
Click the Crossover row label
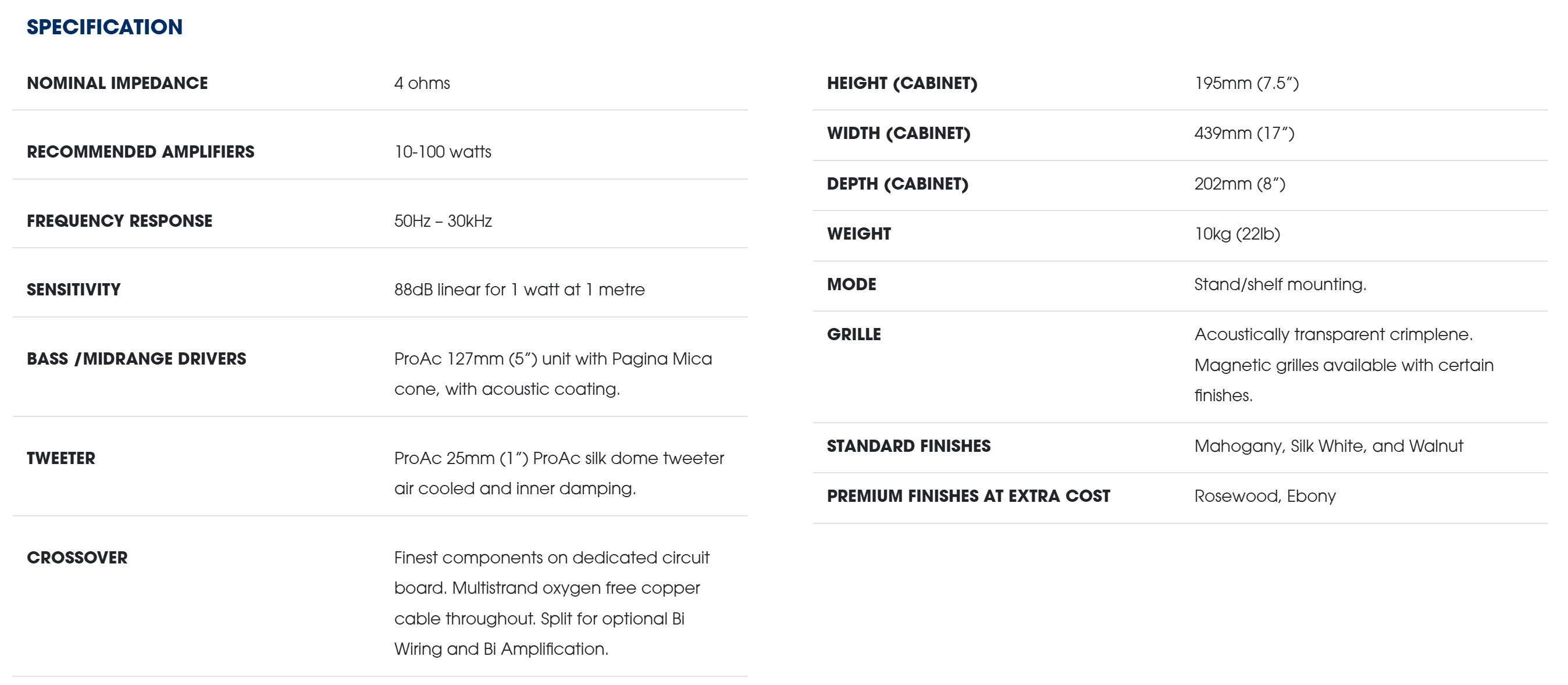77,558
